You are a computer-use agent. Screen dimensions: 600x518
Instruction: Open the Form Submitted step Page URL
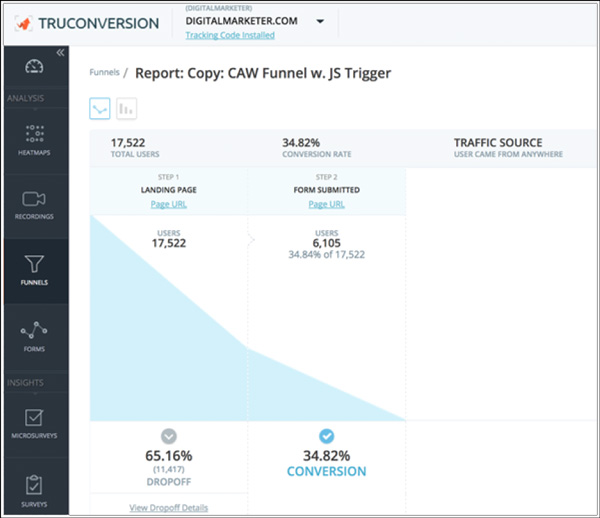click(326, 204)
